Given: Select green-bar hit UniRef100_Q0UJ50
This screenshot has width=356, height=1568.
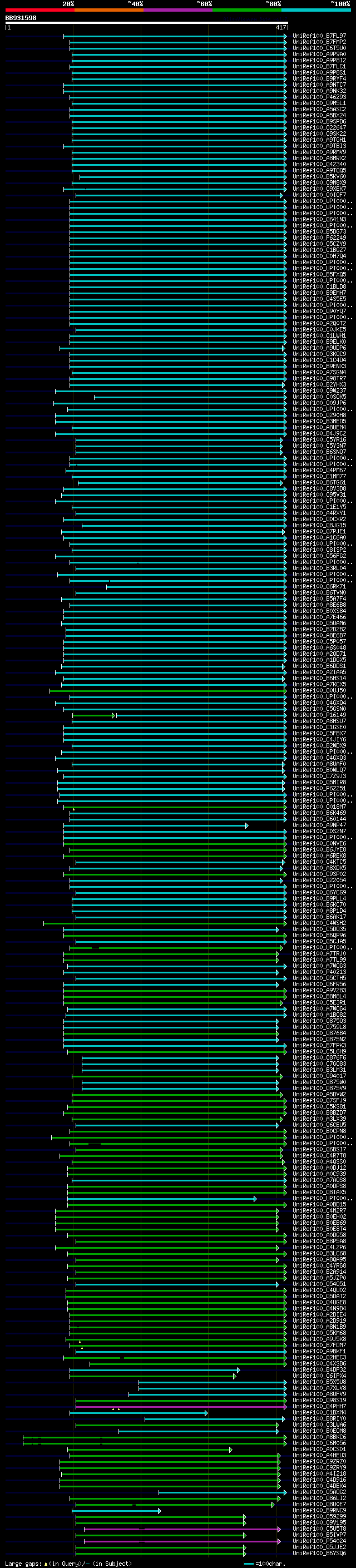Looking at the screenshot, I should pos(319,690).
